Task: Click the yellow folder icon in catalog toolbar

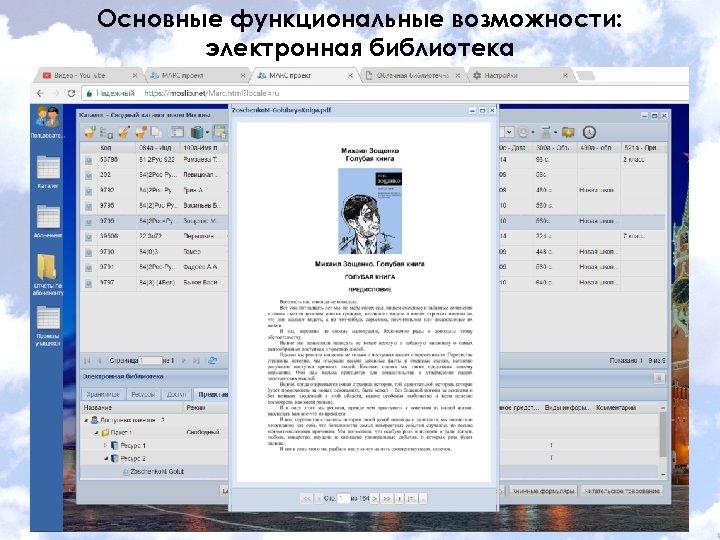Action: (568, 132)
